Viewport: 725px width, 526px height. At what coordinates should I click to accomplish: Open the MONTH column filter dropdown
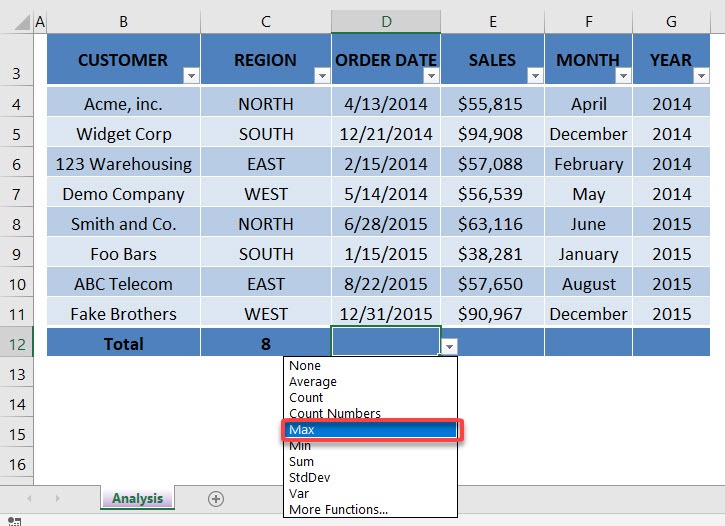623,75
